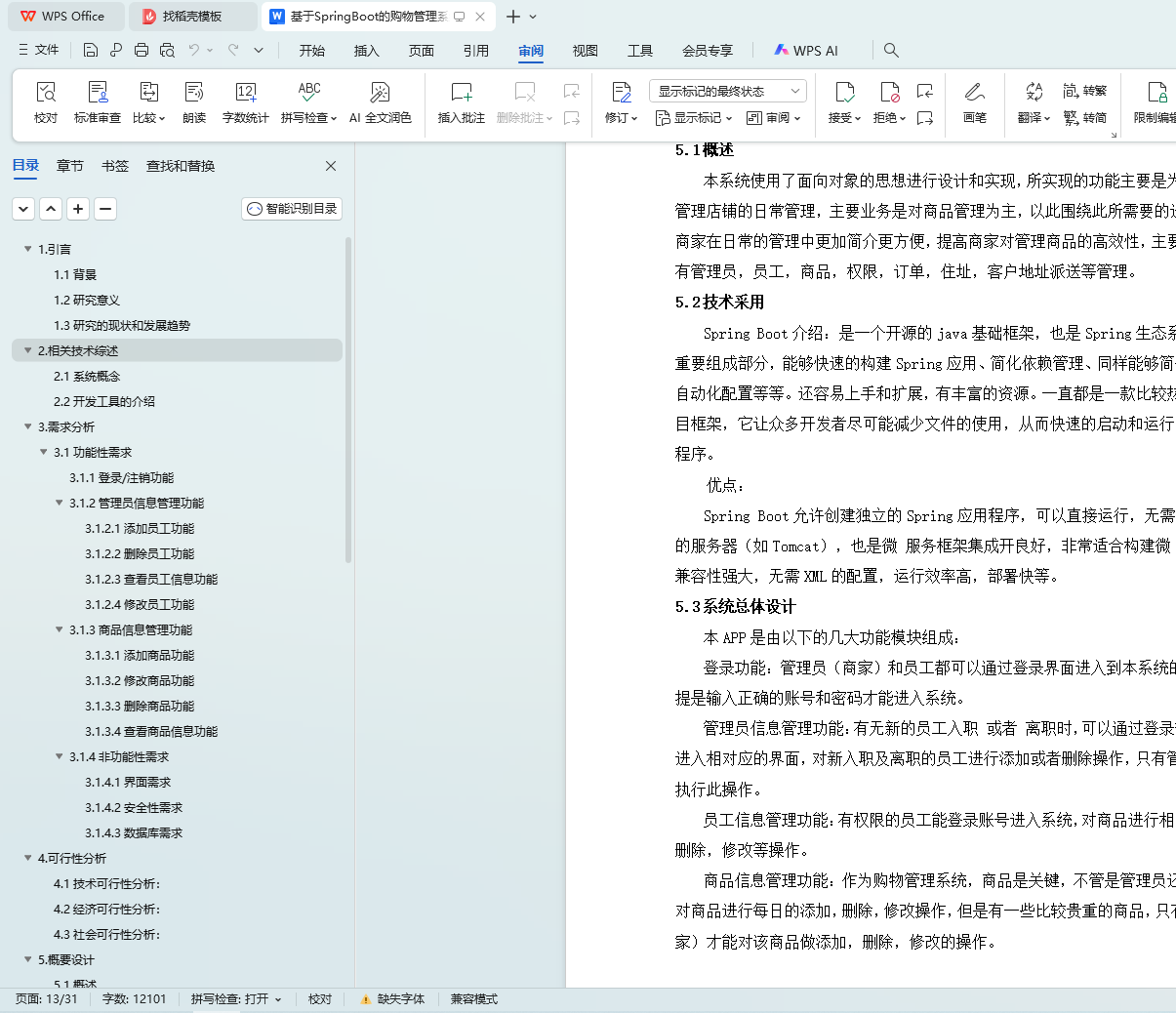The image size is (1176, 1013).
Task: Jump to 3.1.4.2 安全性需求 heading
Action: [134, 807]
